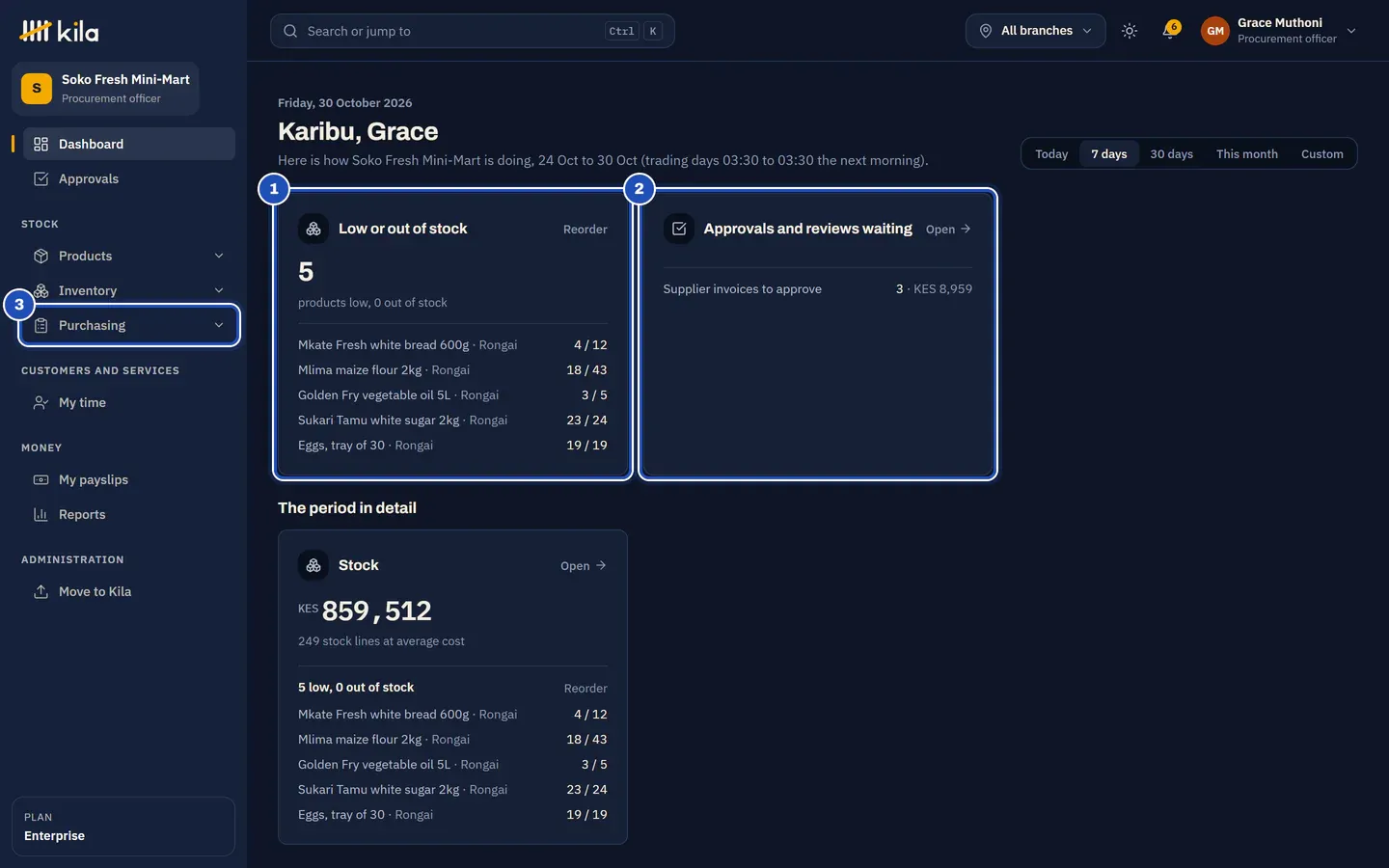Click the search magnifier icon

pos(290,31)
